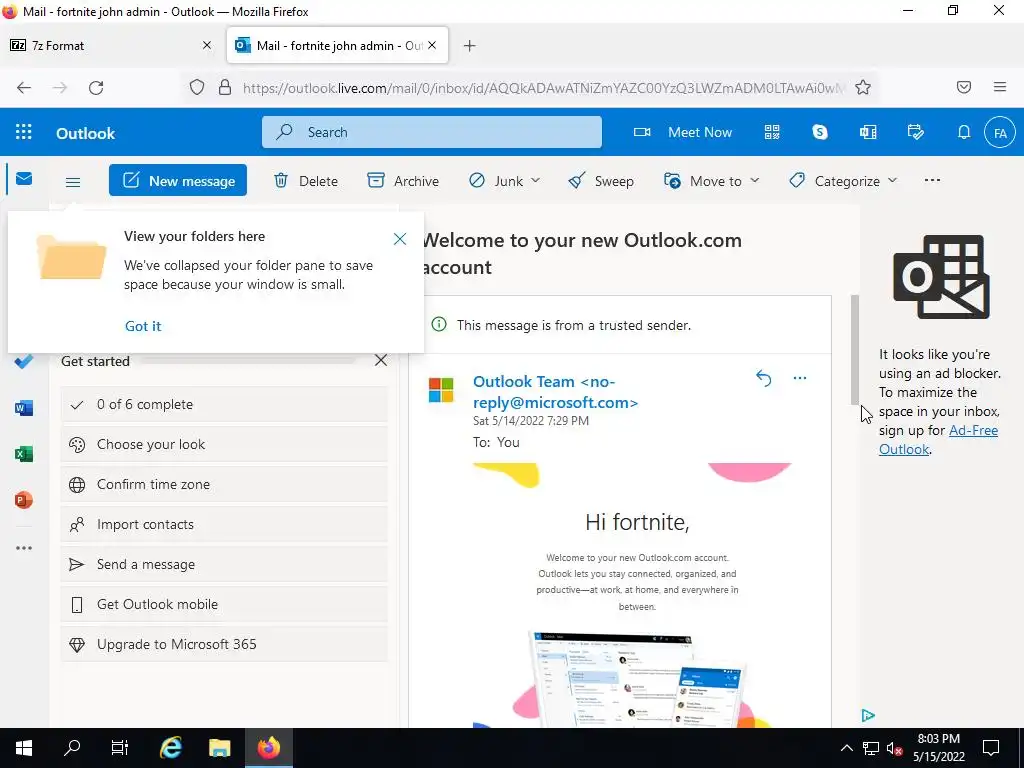Open more actions for the email message
Image resolution: width=1024 pixels, height=768 pixels.
pos(799,378)
